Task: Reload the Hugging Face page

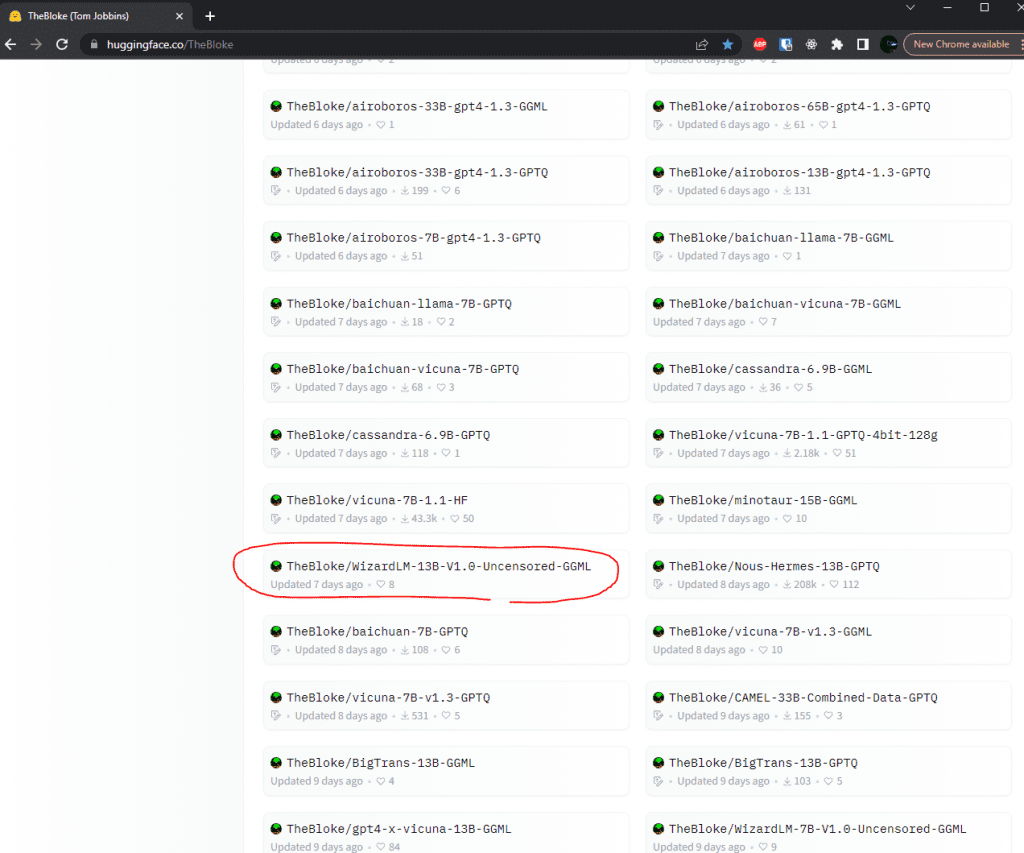Action: tap(62, 44)
